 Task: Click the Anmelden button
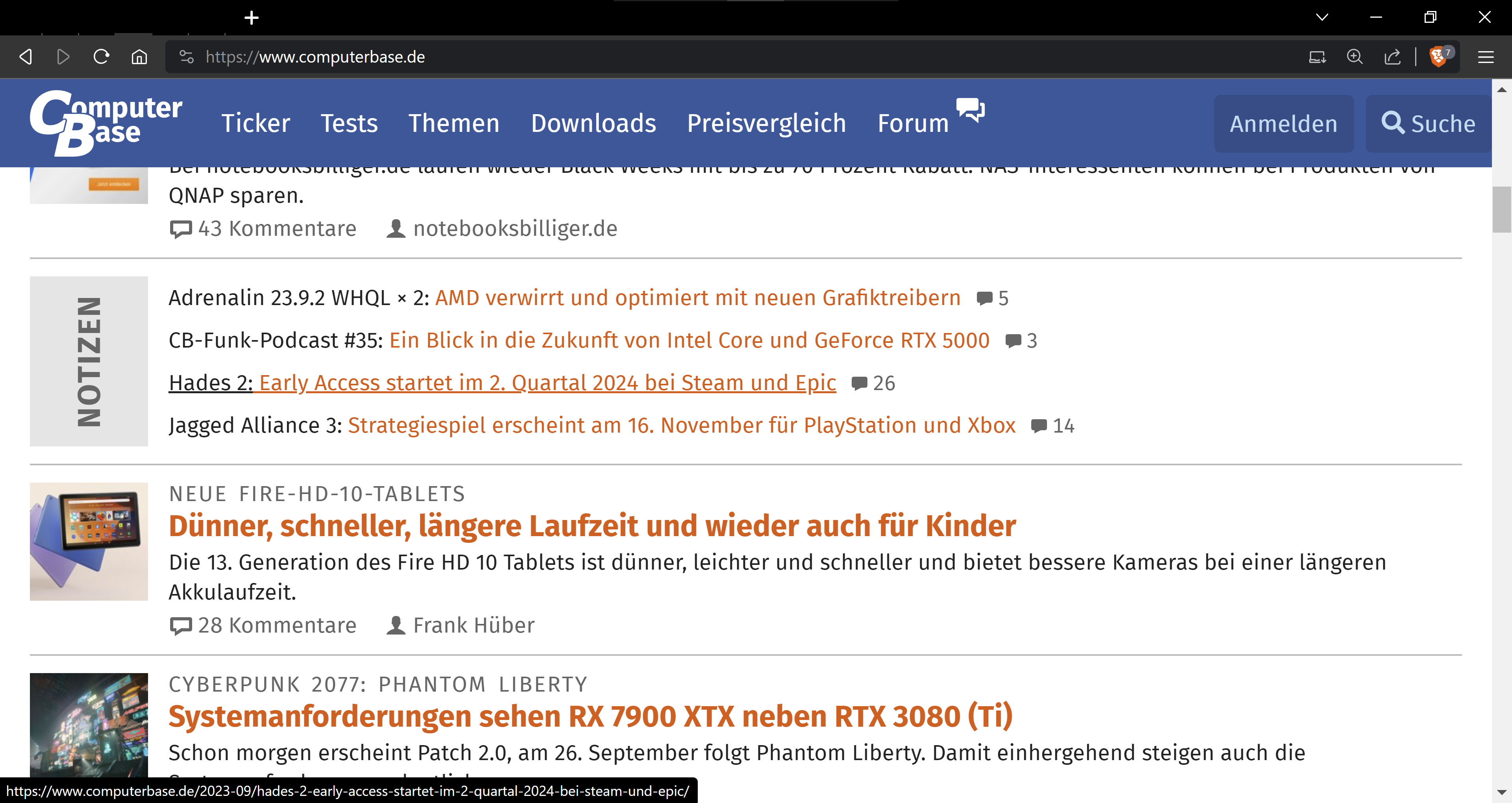pos(1284,123)
